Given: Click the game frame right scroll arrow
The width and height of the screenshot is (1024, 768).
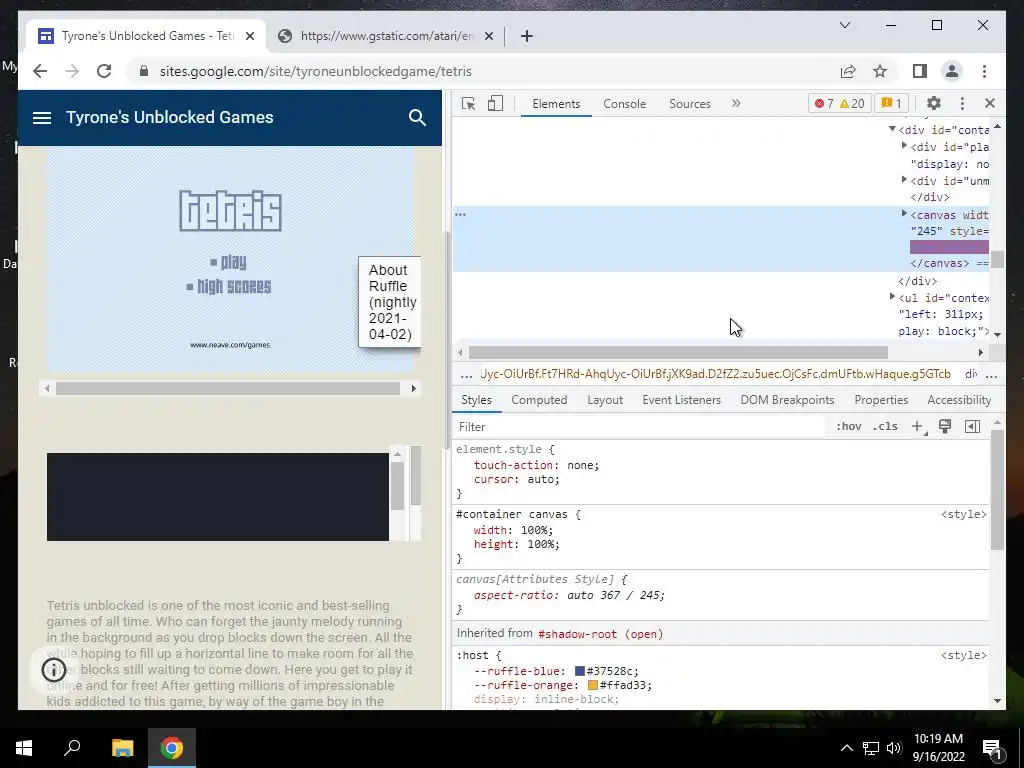Looking at the screenshot, I should click(x=413, y=389).
